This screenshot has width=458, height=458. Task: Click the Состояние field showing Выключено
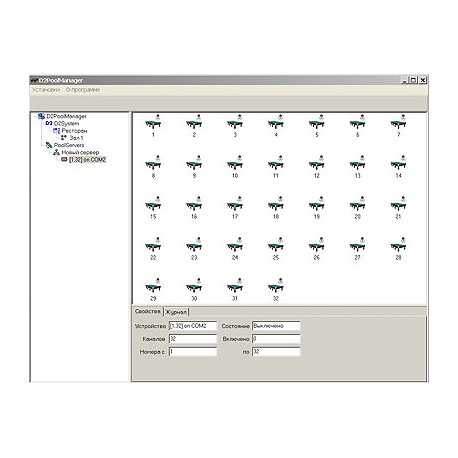276,326
